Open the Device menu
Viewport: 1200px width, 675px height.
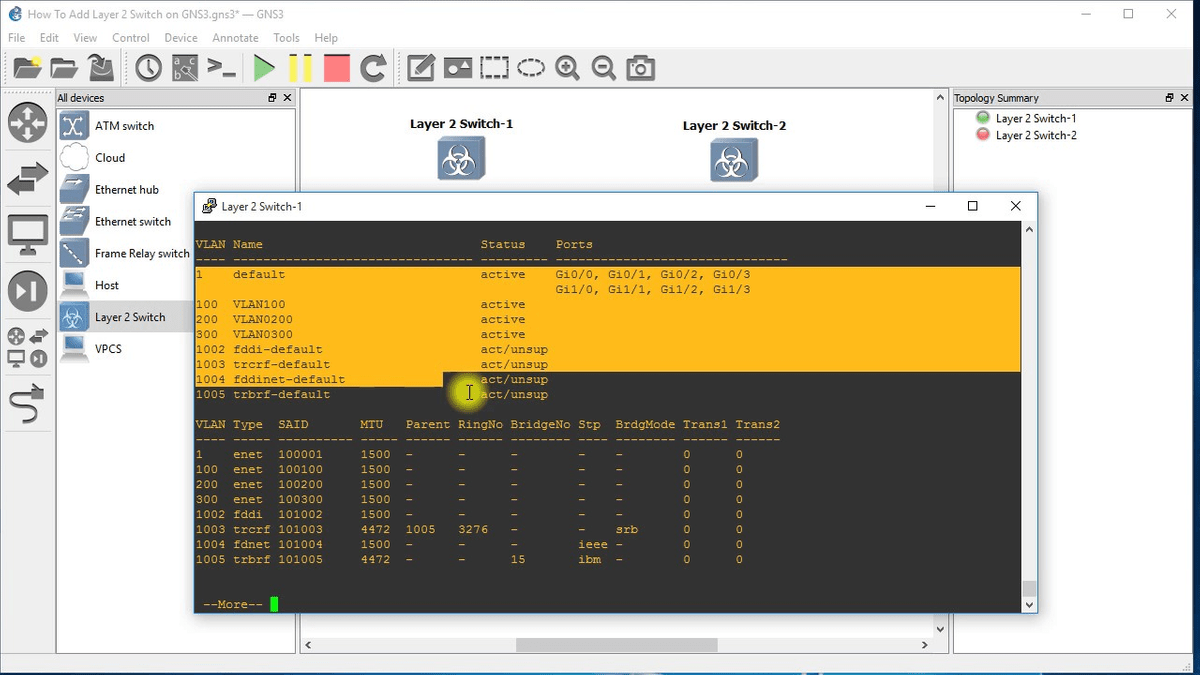(x=181, y=38)
